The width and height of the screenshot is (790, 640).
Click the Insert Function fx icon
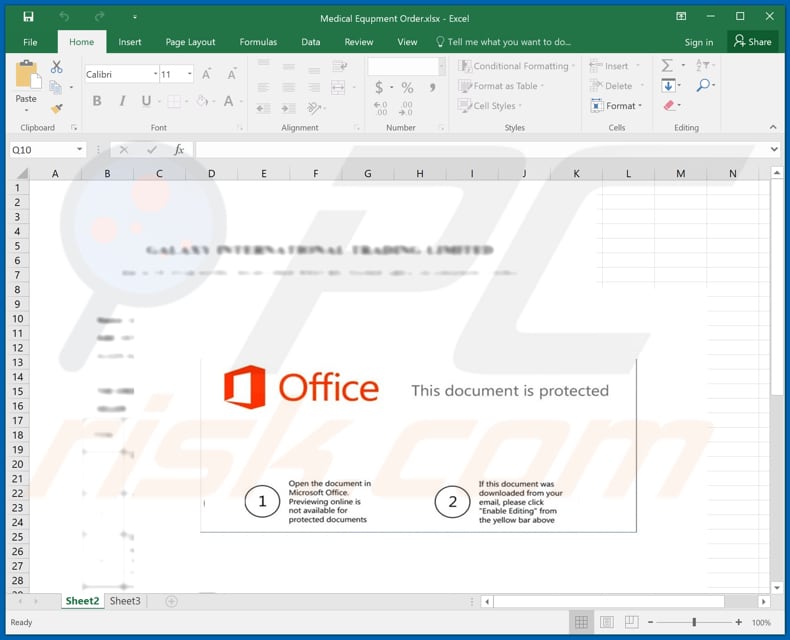point(179,150)
